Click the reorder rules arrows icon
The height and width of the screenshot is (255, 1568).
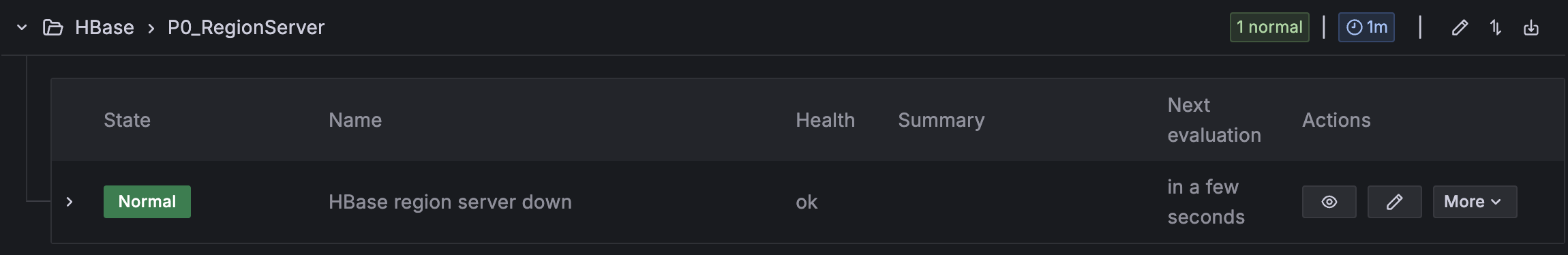coord(1495,27)
